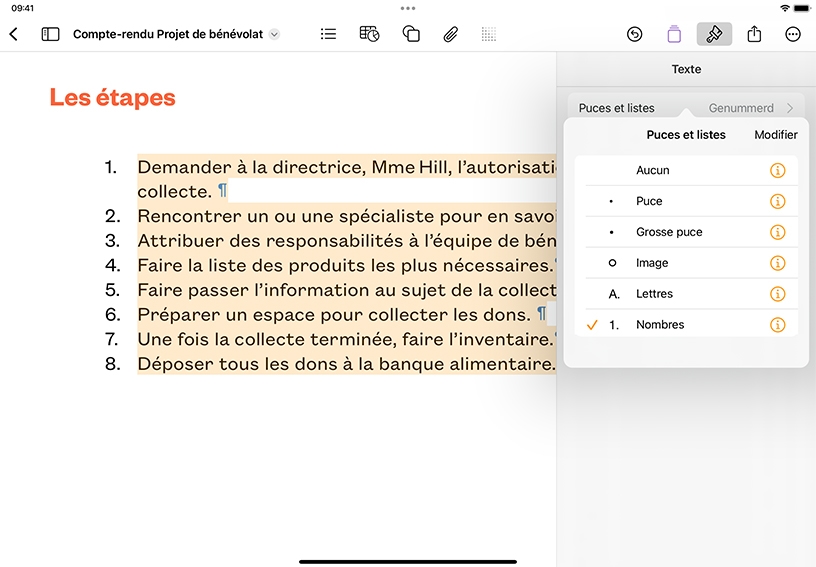
Task: Open info for the Lettres style
Action: click(x=777, y=294)
